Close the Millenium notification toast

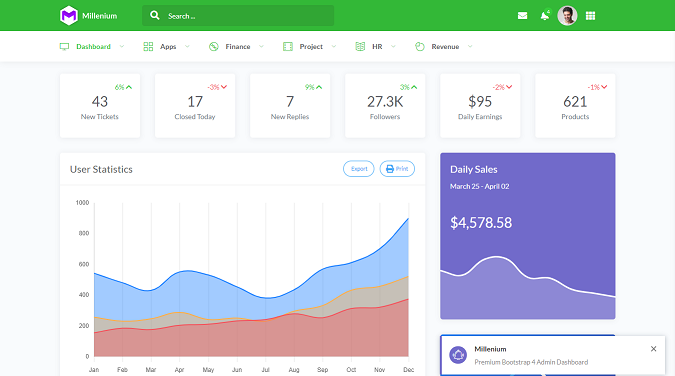(653, 349)
